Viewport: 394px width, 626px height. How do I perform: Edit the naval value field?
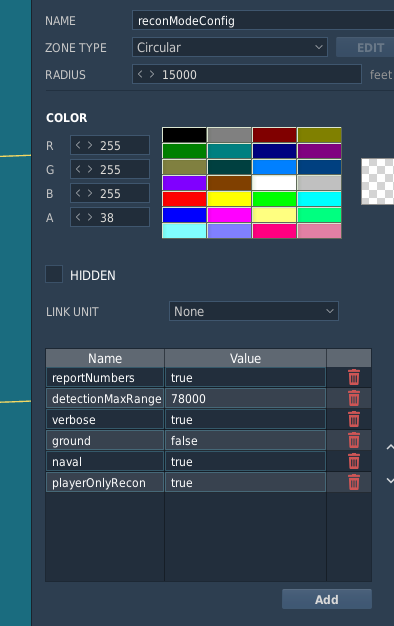[x=246, y=462]
